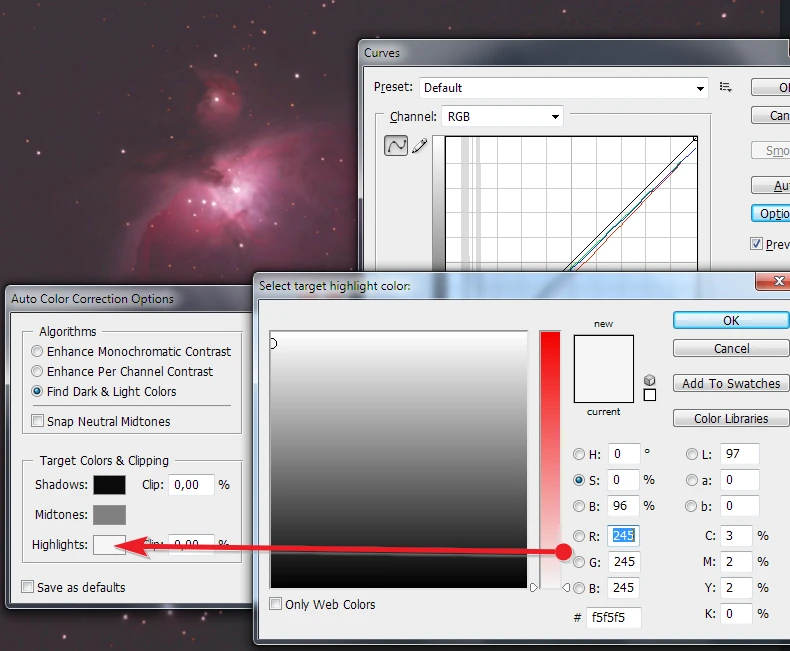Click the Shadows target color swatch
This screenshot has height=651, width=790.
tap(109, 485)
